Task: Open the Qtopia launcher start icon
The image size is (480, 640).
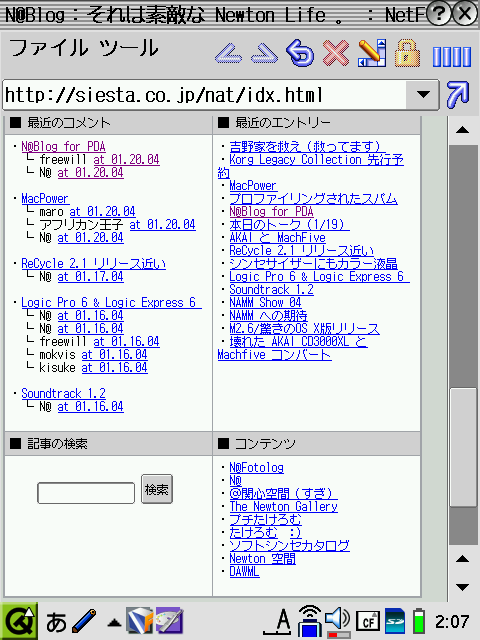Action: point(19,621)
